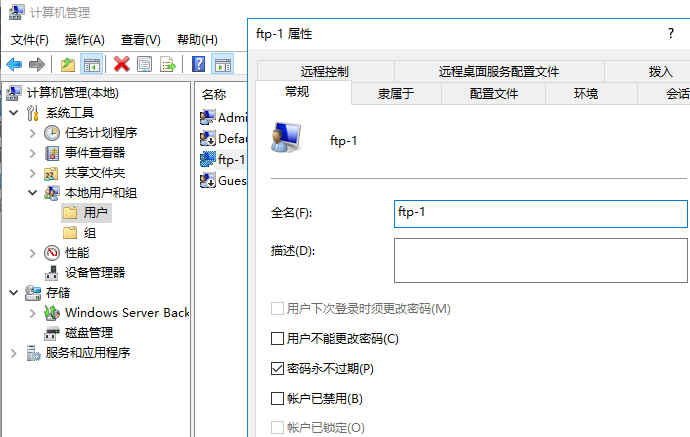Click the Windows Server Backup icon
Screen dimensions: 690x437
coord(52,313)
